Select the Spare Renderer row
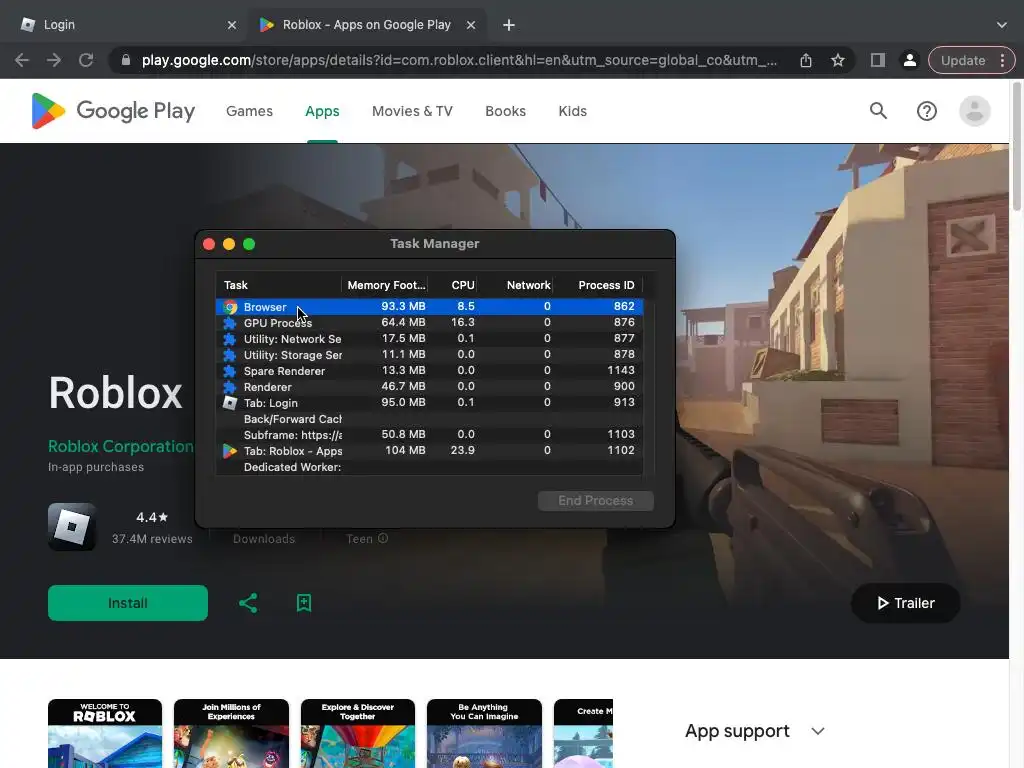The width and height of the screenshot is (1024, 768). tap(430, 370)
